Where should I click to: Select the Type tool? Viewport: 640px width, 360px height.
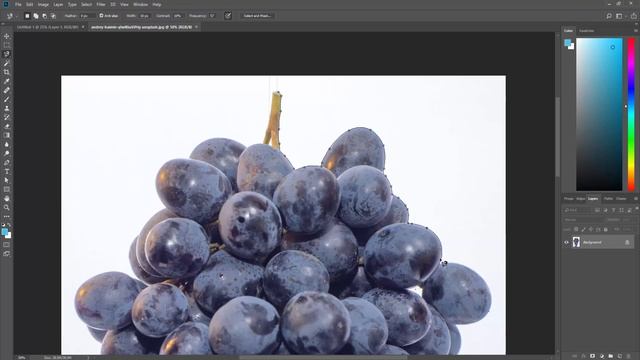[7, 171]
